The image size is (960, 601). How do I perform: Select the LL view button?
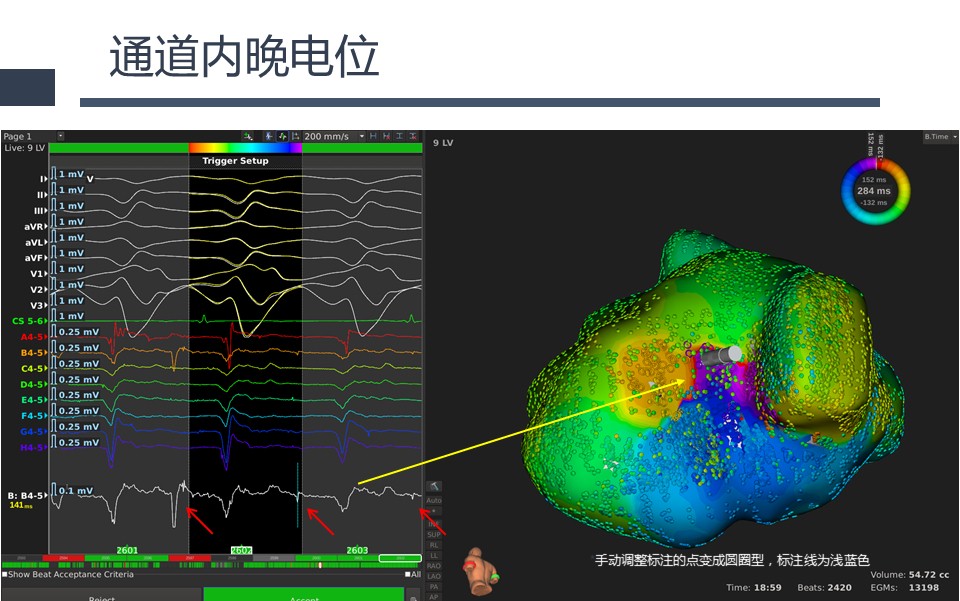pos(434,555)
